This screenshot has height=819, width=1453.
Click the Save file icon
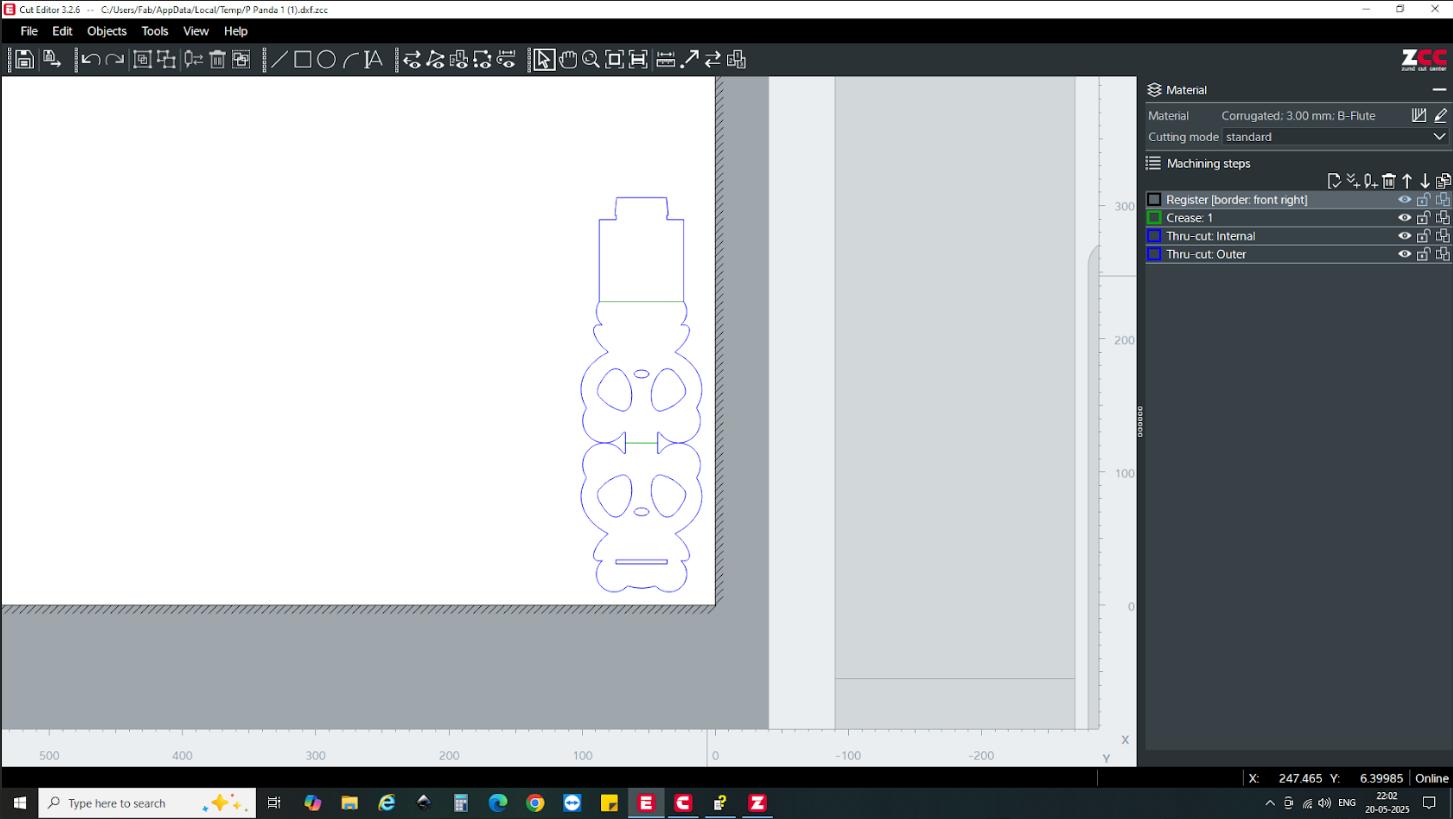pos(24,60)
